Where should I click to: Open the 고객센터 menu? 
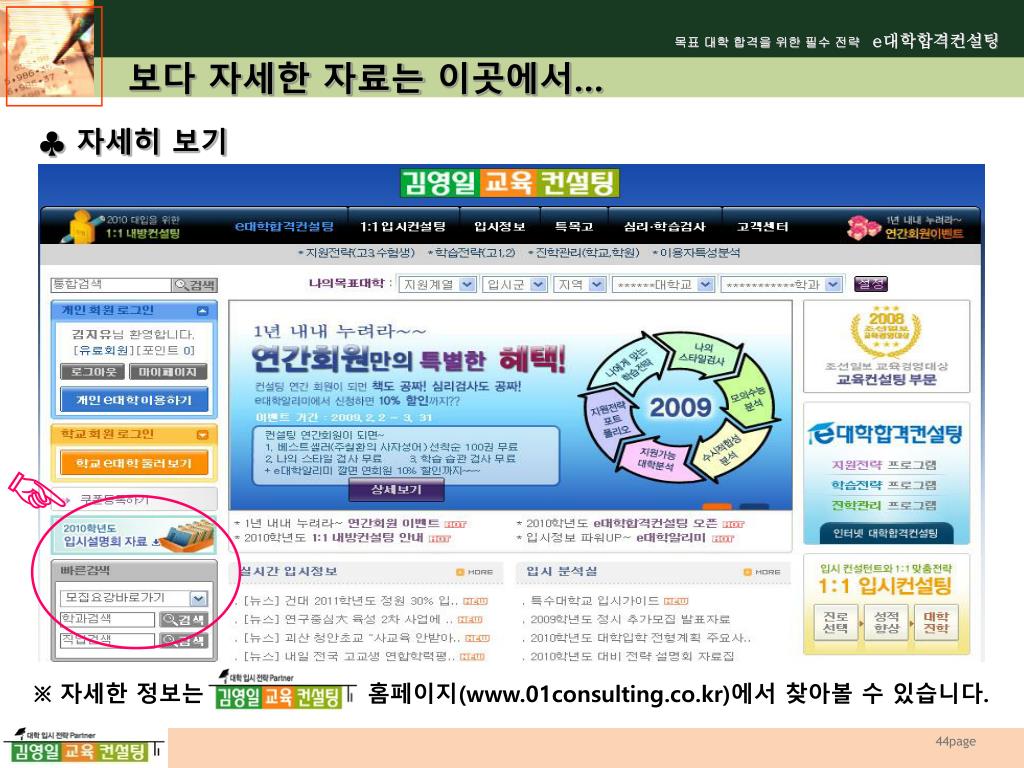(762, 227)
